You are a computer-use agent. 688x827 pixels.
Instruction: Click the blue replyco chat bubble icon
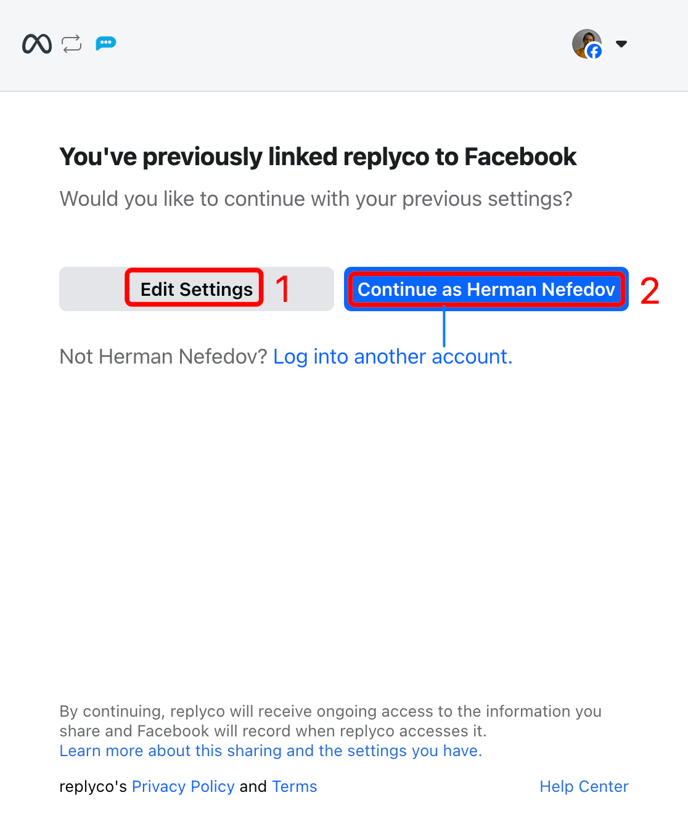pyautogui.click(x=106, y=44)
